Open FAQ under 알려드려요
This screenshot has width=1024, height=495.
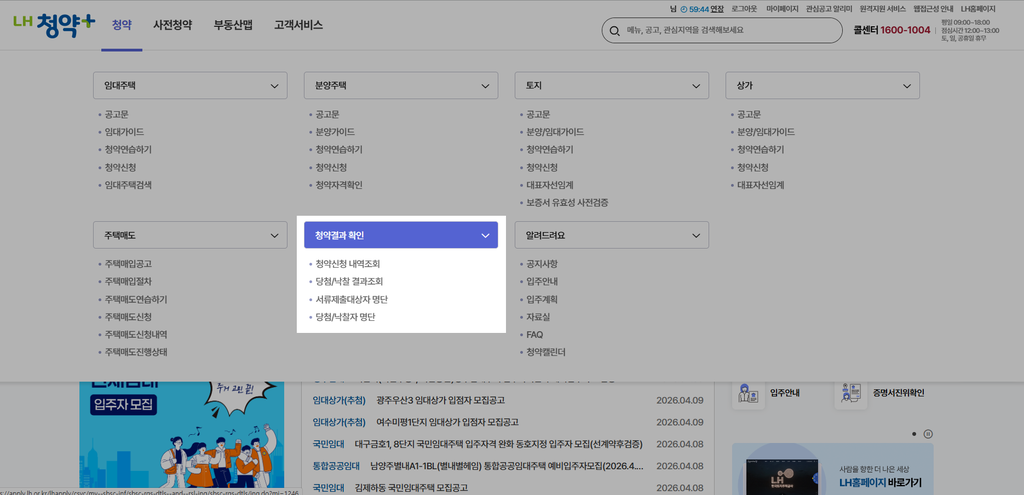pos(535,335)
